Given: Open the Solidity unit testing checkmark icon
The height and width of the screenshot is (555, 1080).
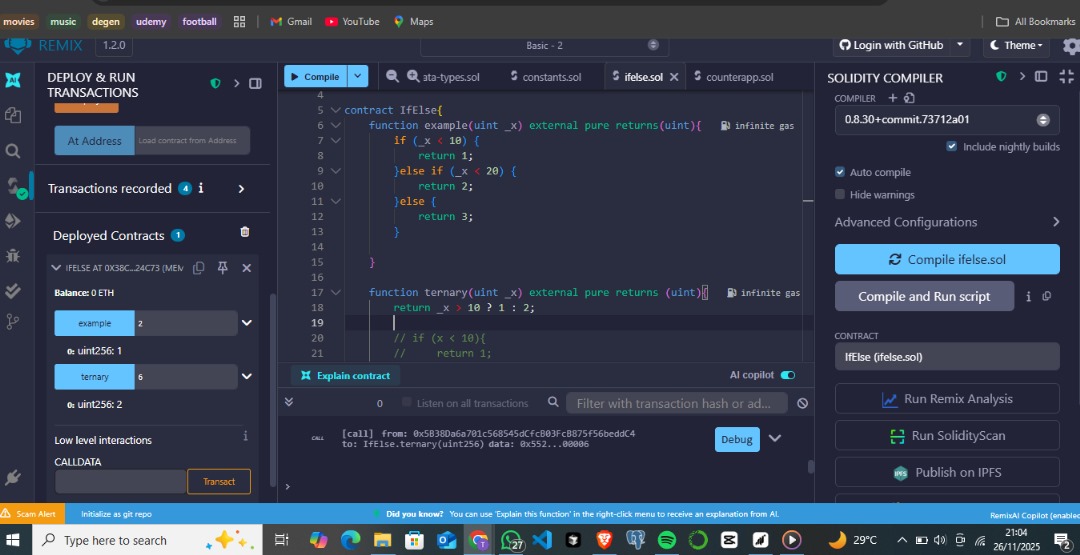Looking at the screenshot, I should tap(13, 290).
